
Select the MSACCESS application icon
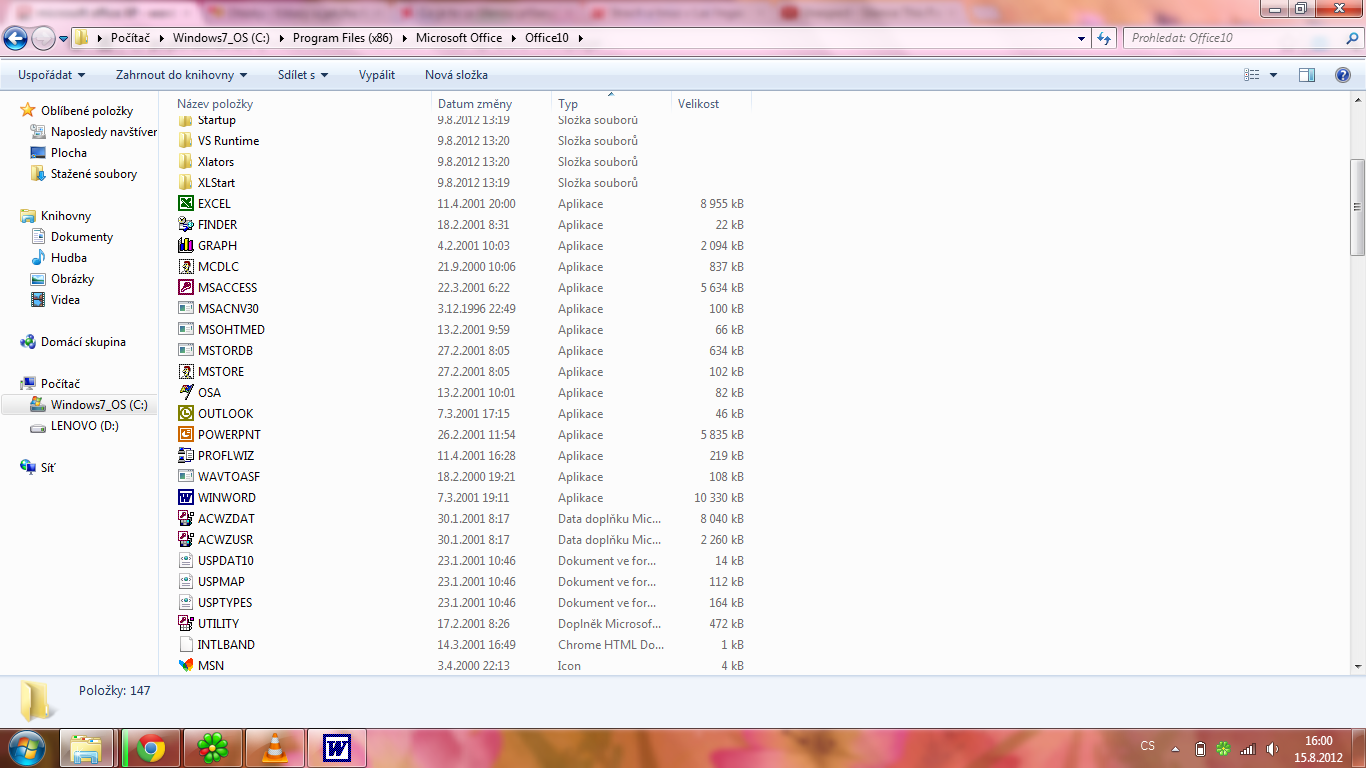tap(185, 288)
